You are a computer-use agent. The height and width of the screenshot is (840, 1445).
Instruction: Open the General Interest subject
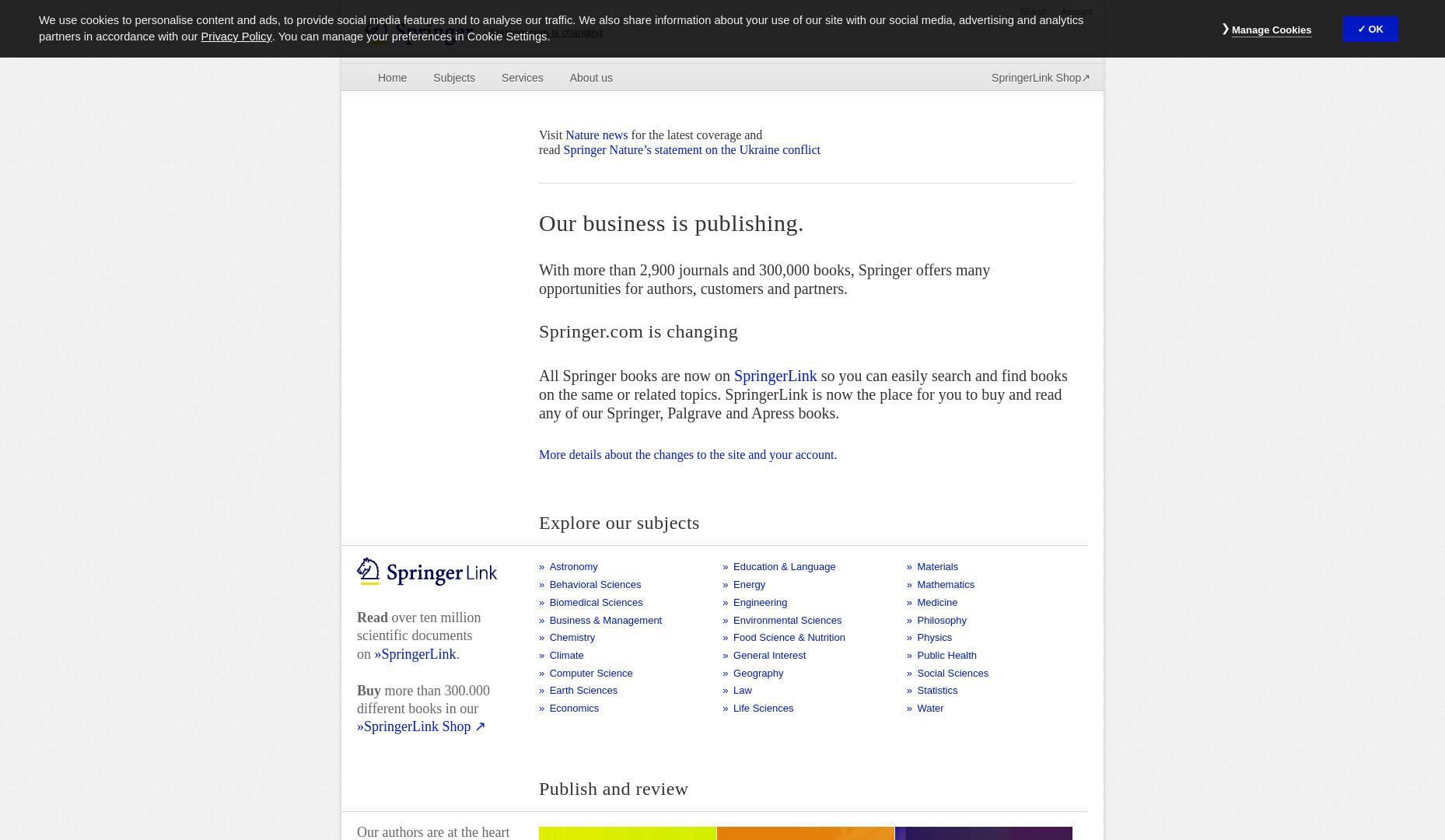point(769,656)
